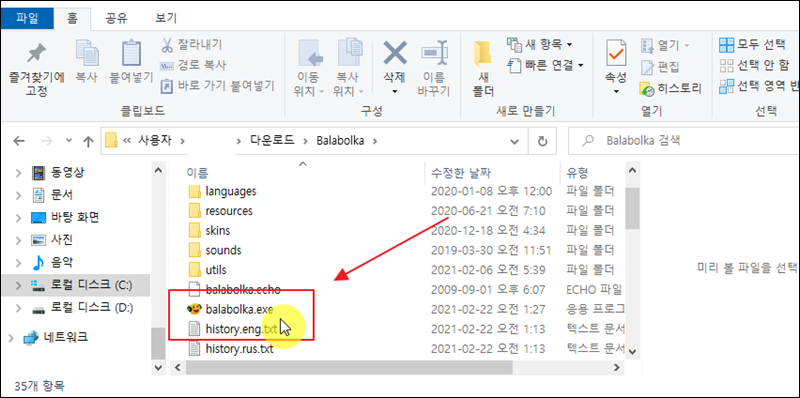The width and height of the screenshot is (800, 398).
Task: Go back with the left arrow
Action: (x=19, y=141)
